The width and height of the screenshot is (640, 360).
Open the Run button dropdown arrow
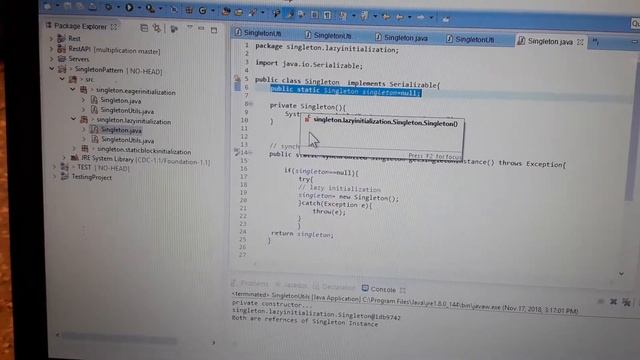click(x=140, y=8)
